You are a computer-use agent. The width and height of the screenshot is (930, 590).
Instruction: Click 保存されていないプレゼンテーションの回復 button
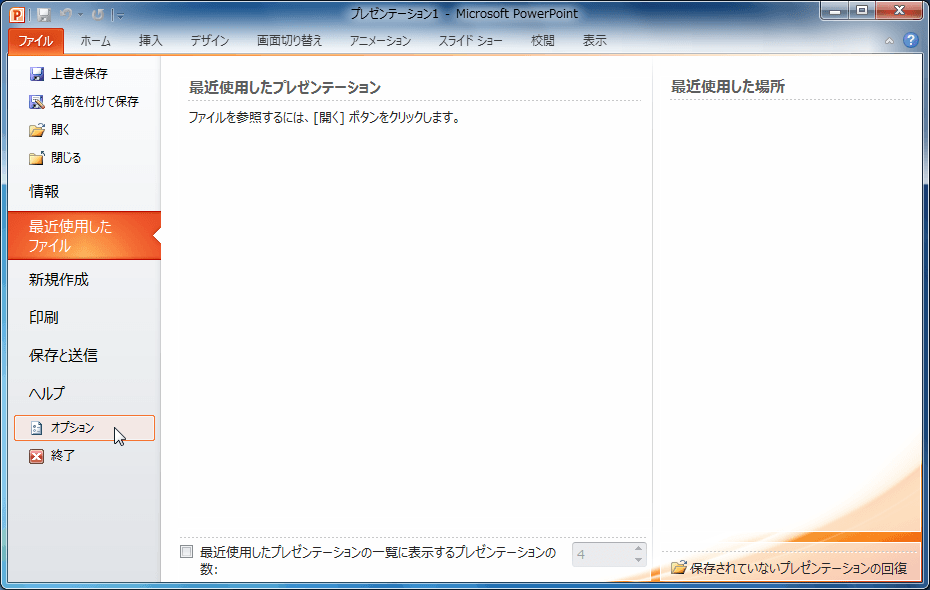(789, 567)
